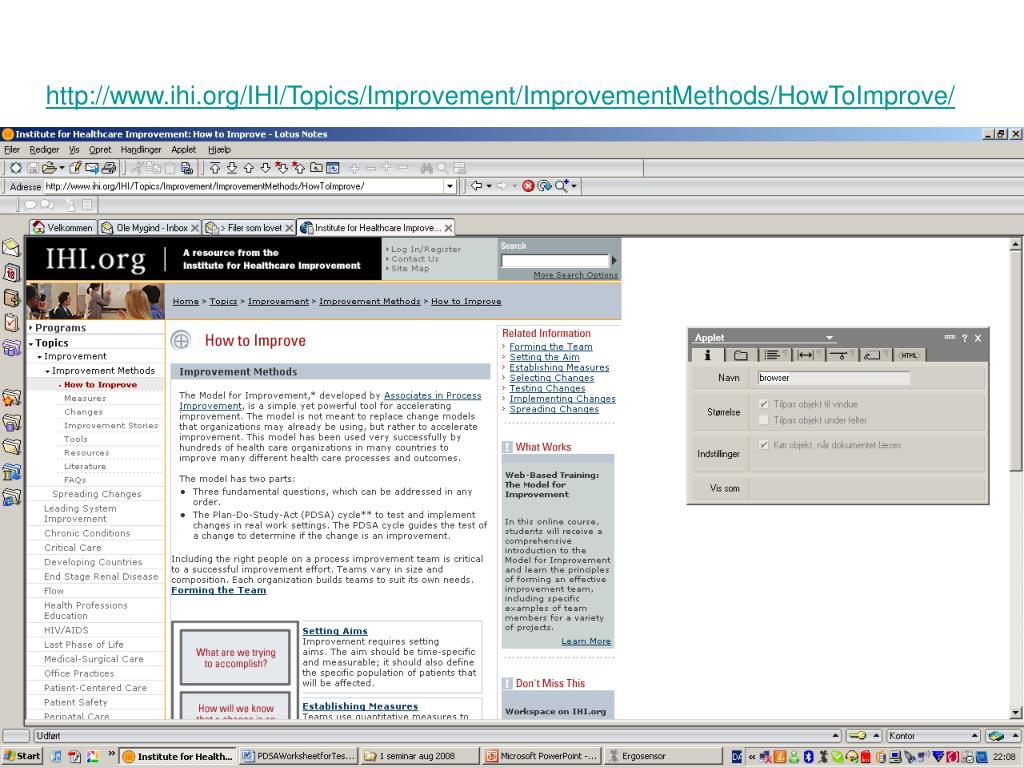Switch to the Velkommen tab

pos(63,227)
